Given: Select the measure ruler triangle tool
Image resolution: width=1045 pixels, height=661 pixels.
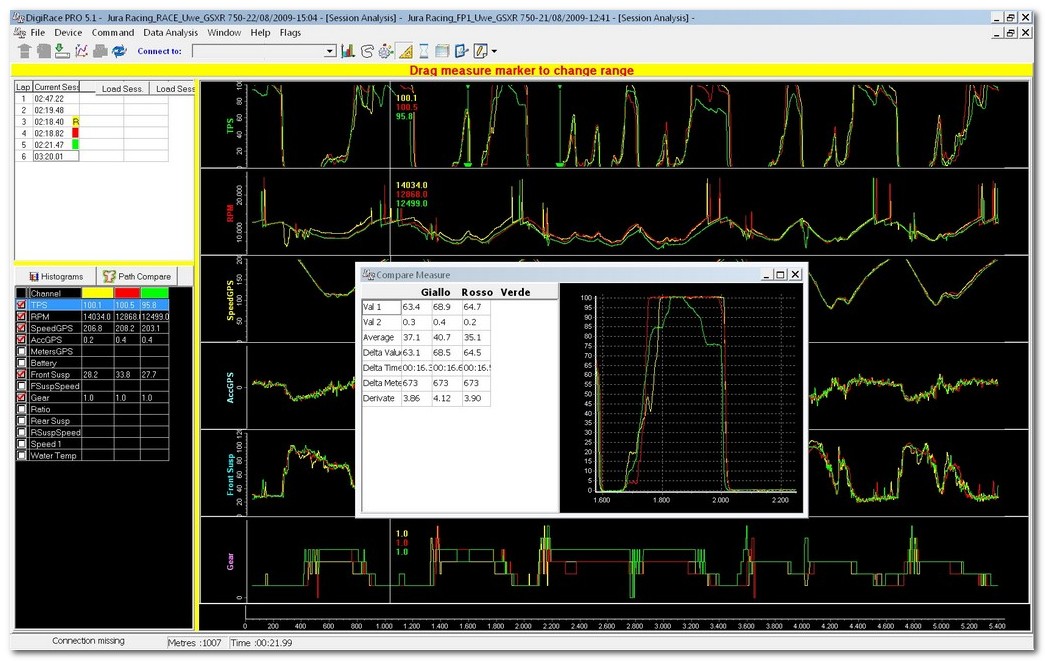Looking at the screenshot, I should (405, 51).
